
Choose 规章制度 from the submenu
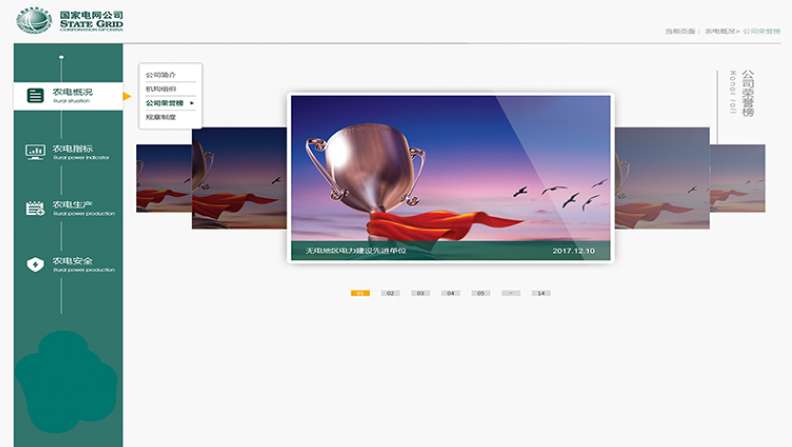tap(160, 117)
